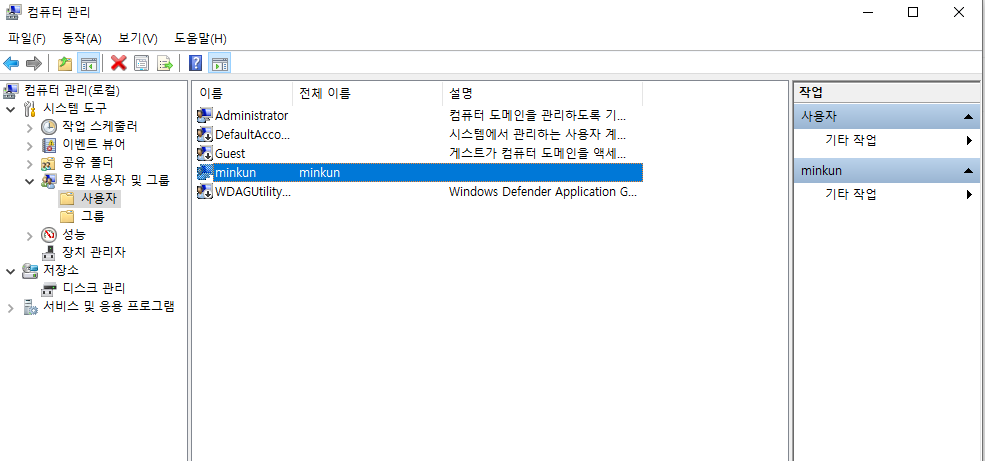Image resolution: width=985 pixels, height=461 pixels.
Task: Collapse the 로컬 사용자 및 그룹 node
Action: [29, 182]
